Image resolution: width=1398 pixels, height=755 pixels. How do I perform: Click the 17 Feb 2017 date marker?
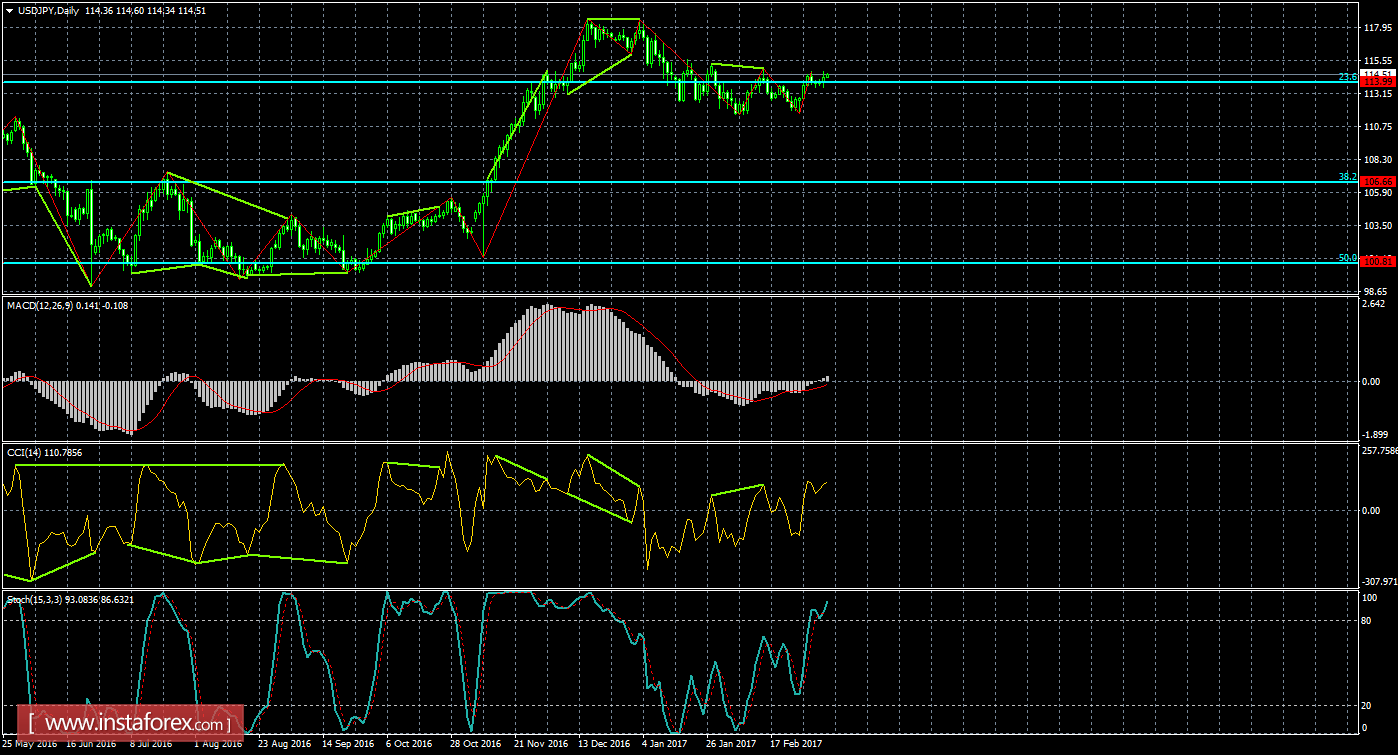tap(796, 744)
